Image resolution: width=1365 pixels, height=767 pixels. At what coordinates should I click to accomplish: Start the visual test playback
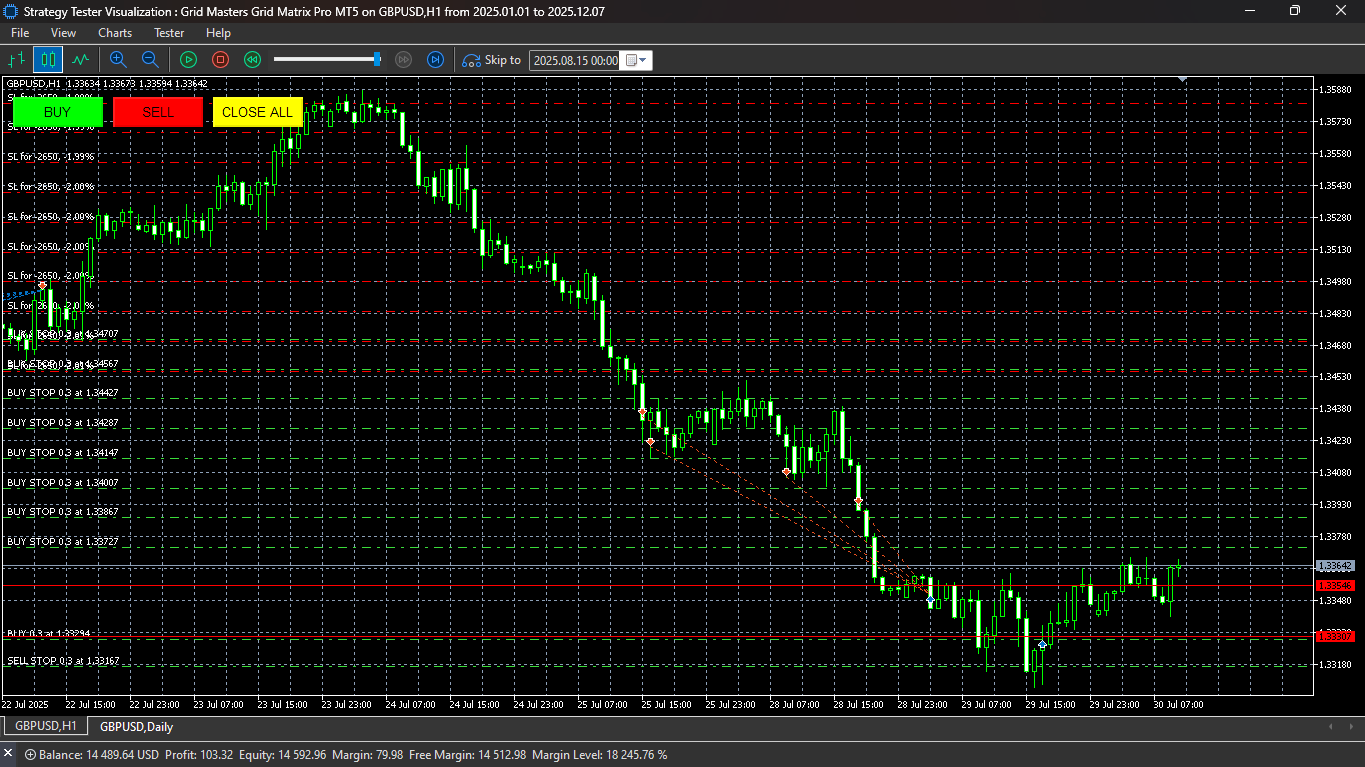click(x=188, y=60)
